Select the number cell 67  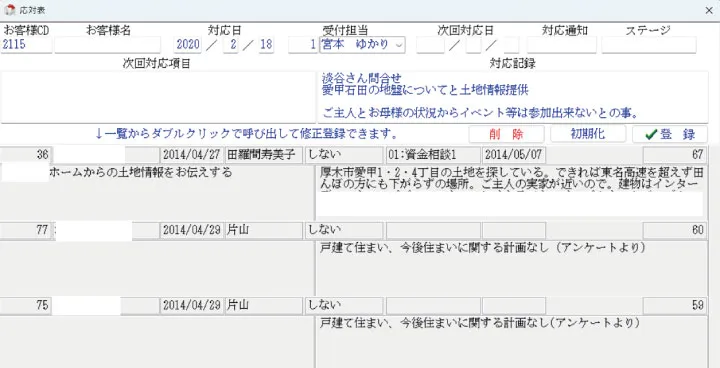(x=675, y=155)
